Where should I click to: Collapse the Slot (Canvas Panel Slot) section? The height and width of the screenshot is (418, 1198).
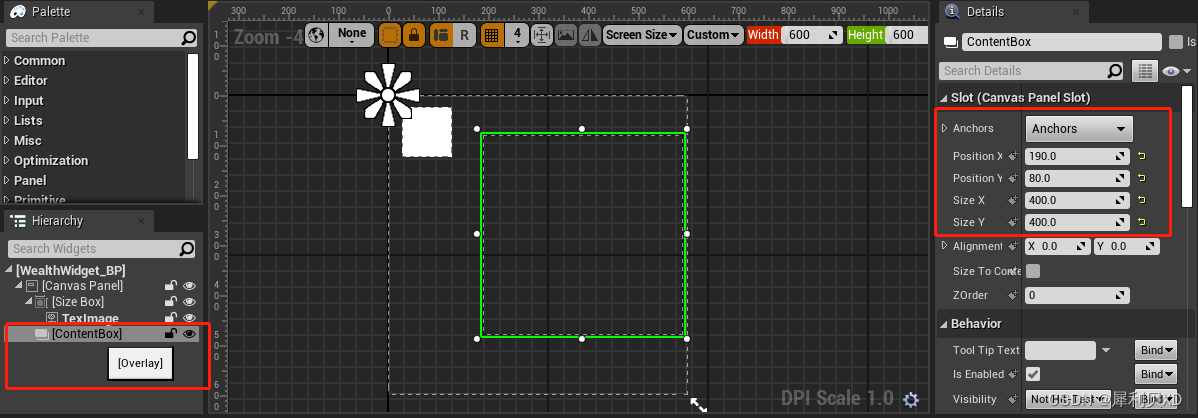943,98
